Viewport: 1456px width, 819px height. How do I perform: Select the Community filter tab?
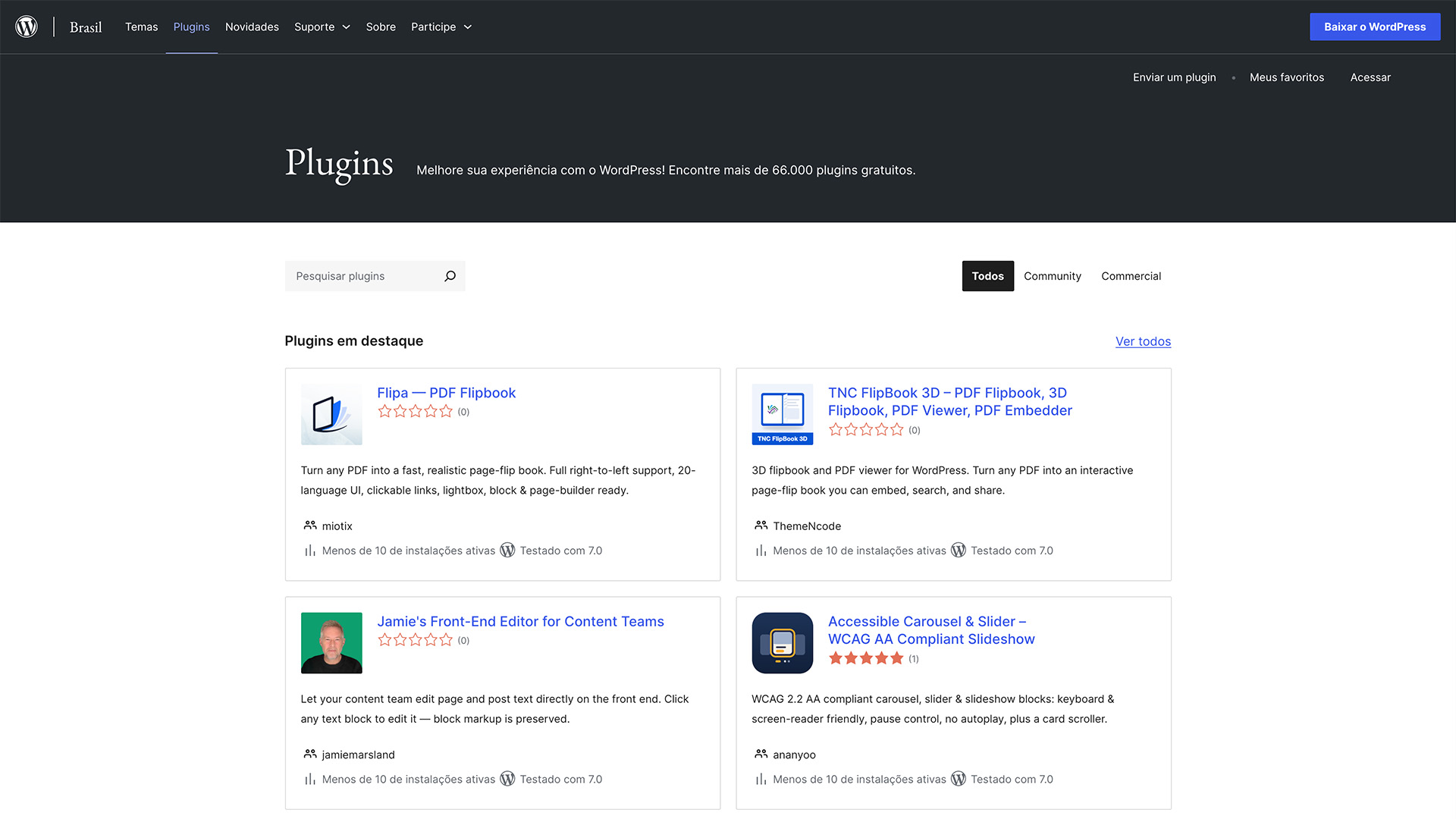point(1052,276)
